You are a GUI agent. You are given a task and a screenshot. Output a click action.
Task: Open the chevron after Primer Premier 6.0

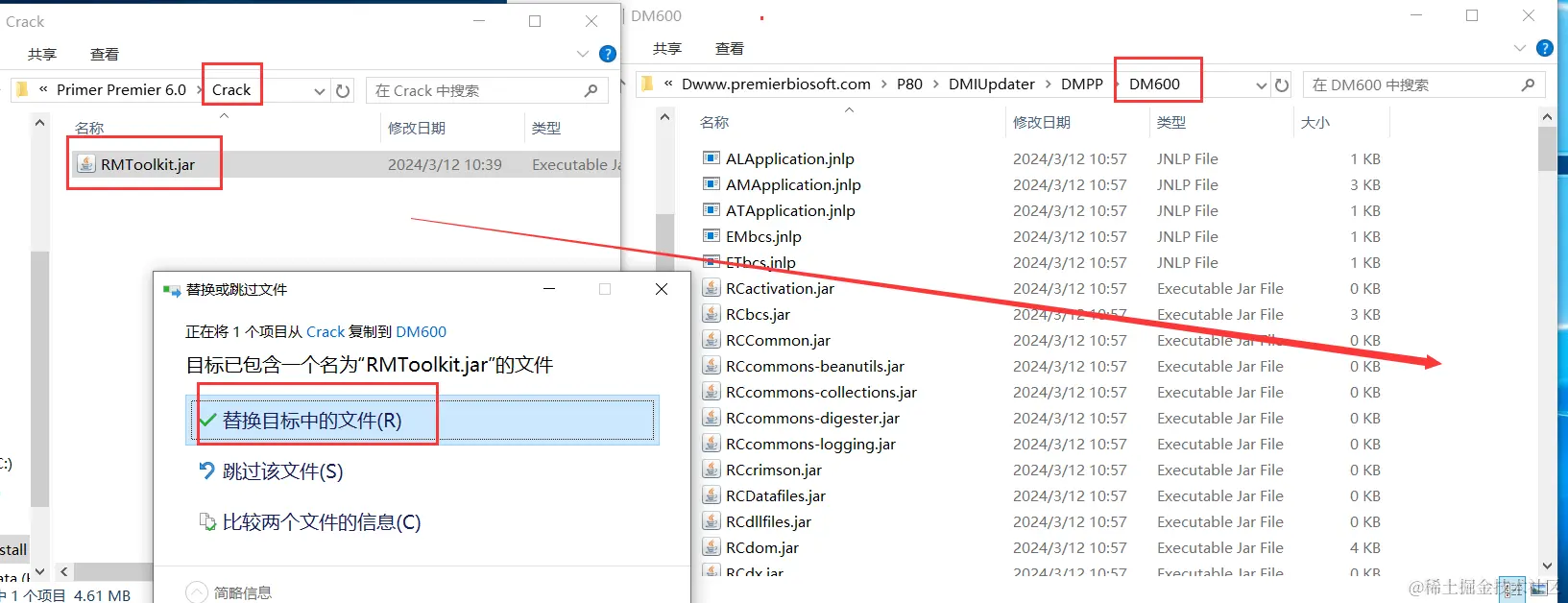[200, 89]
